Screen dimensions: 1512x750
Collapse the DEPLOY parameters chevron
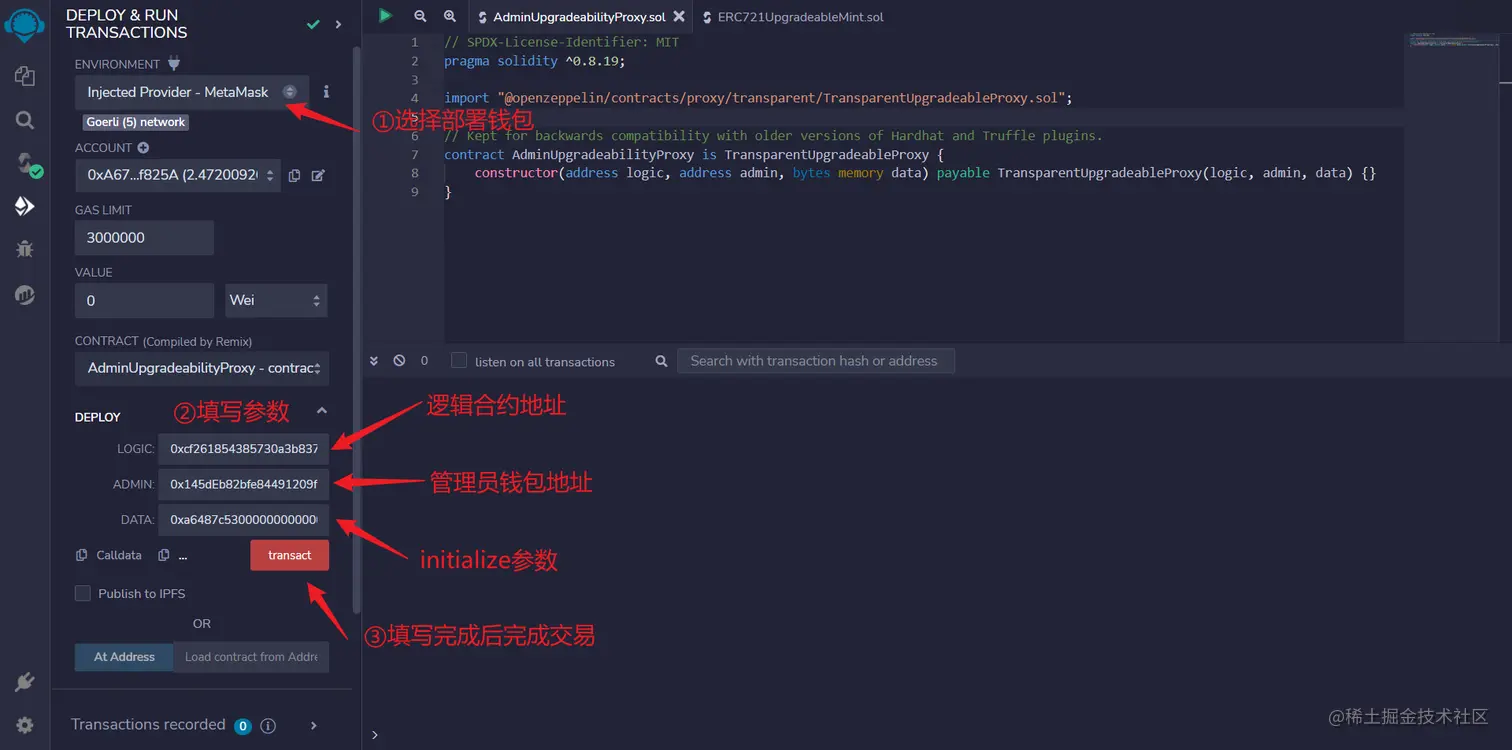tap(321, 411)
